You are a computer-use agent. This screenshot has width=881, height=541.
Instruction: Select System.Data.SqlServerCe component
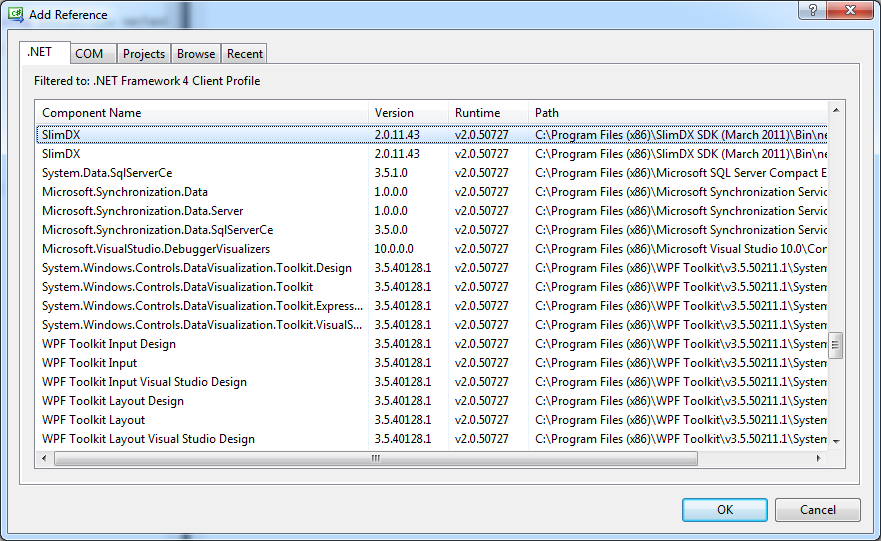pos(432,173)
